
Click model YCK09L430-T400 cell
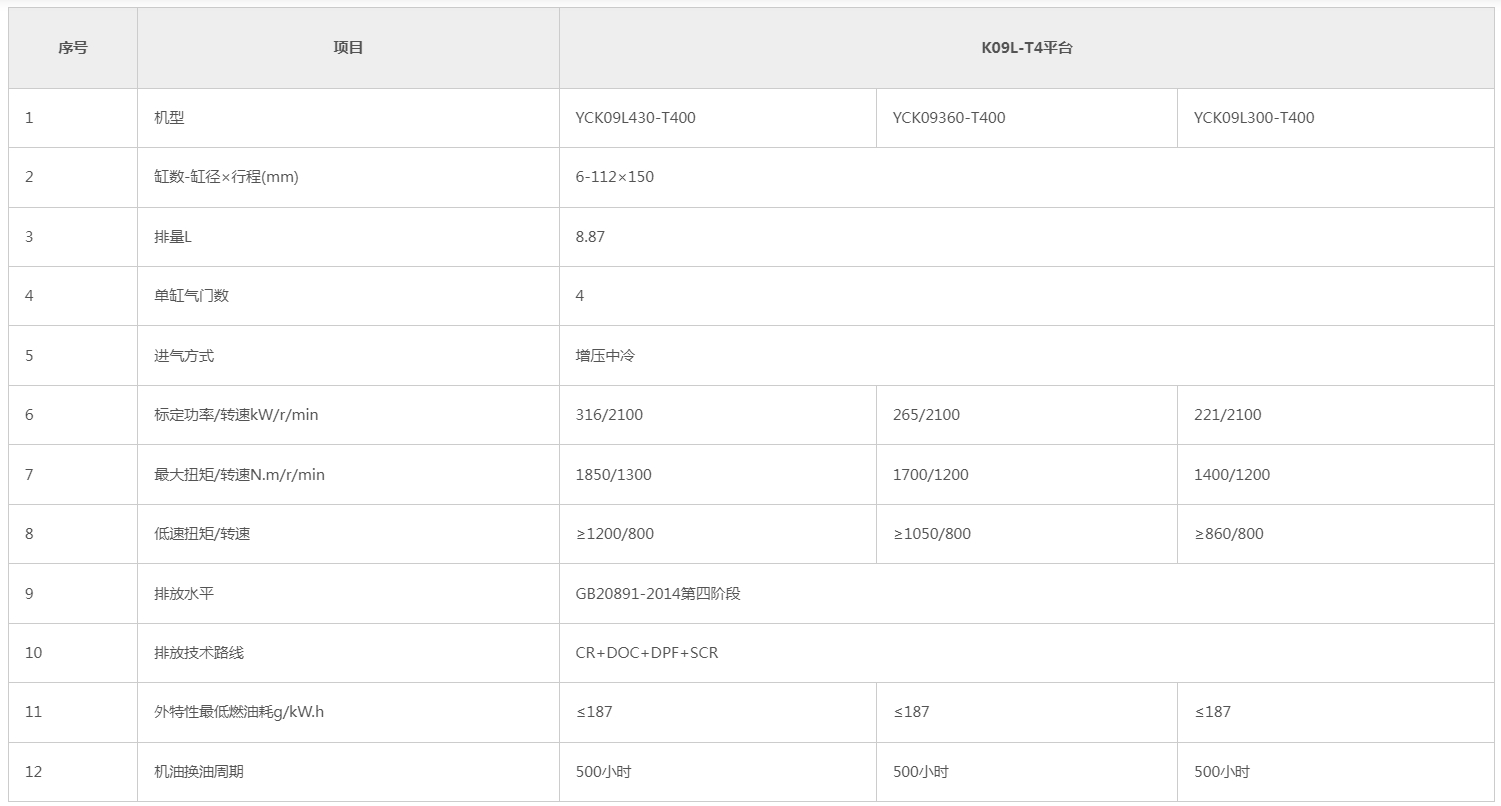718,118
